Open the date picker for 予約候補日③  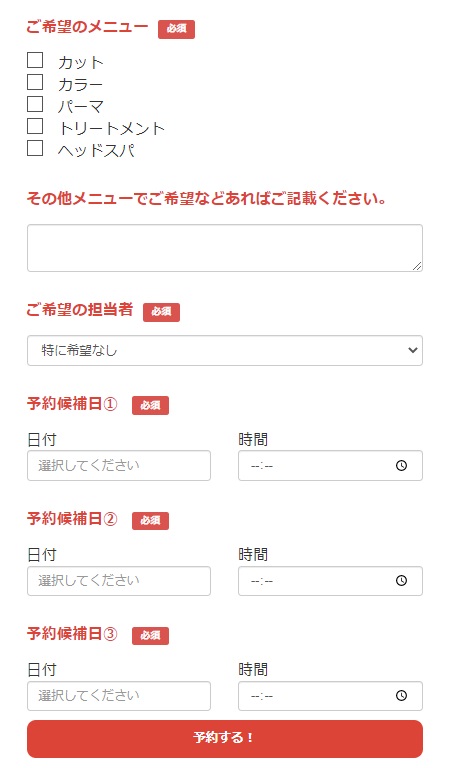click(119, 696)
